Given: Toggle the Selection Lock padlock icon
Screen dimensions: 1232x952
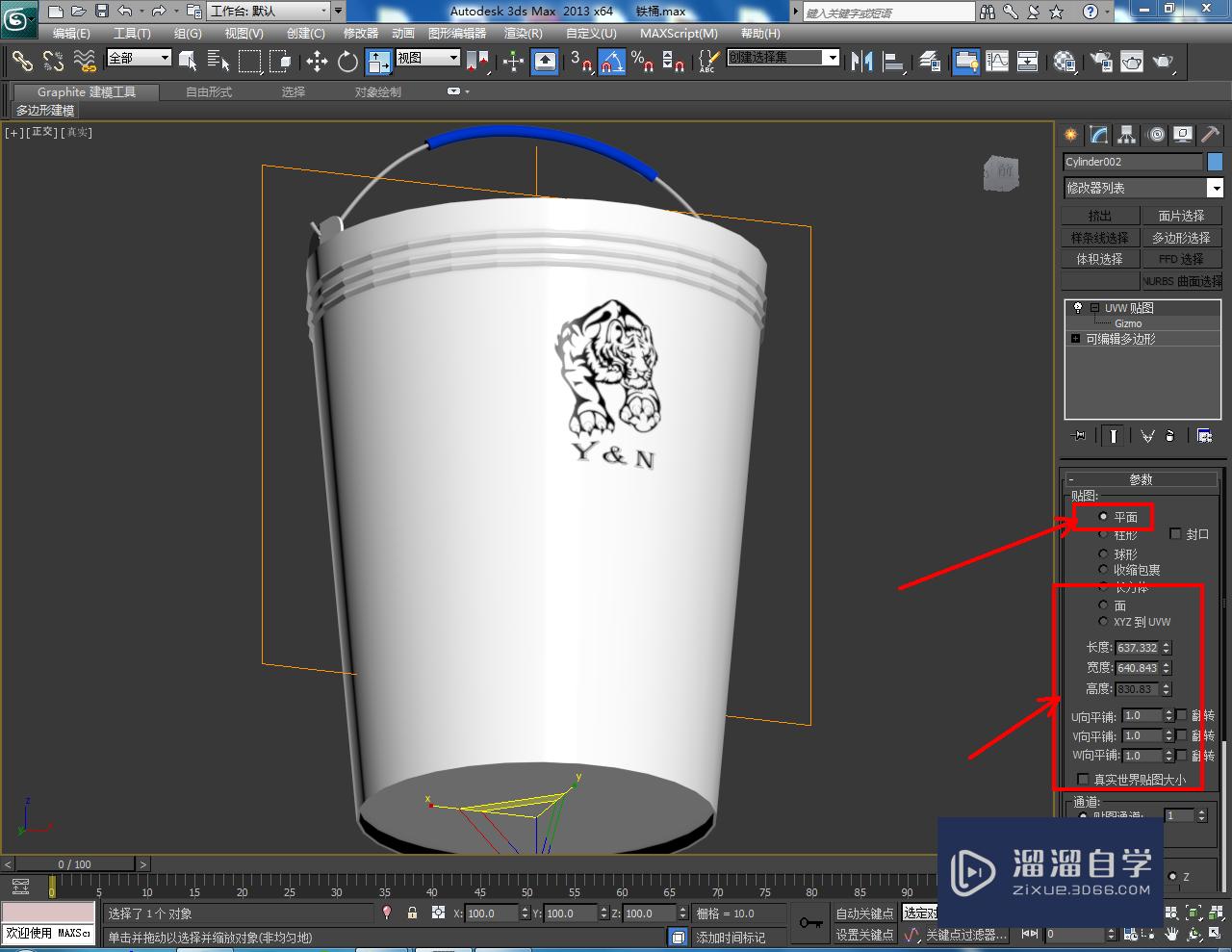Looking at the screenshot, I should click(412, 913).
